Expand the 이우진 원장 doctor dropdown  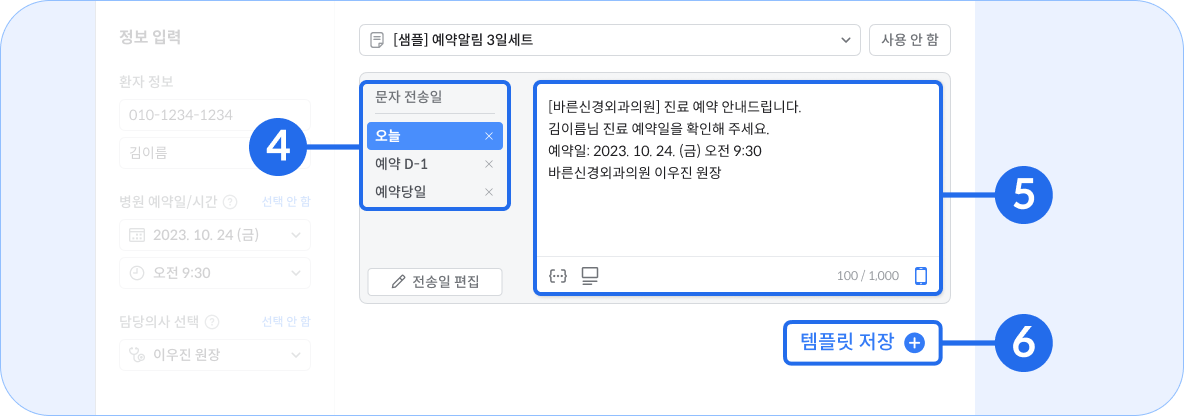click(x=214, y=355)
